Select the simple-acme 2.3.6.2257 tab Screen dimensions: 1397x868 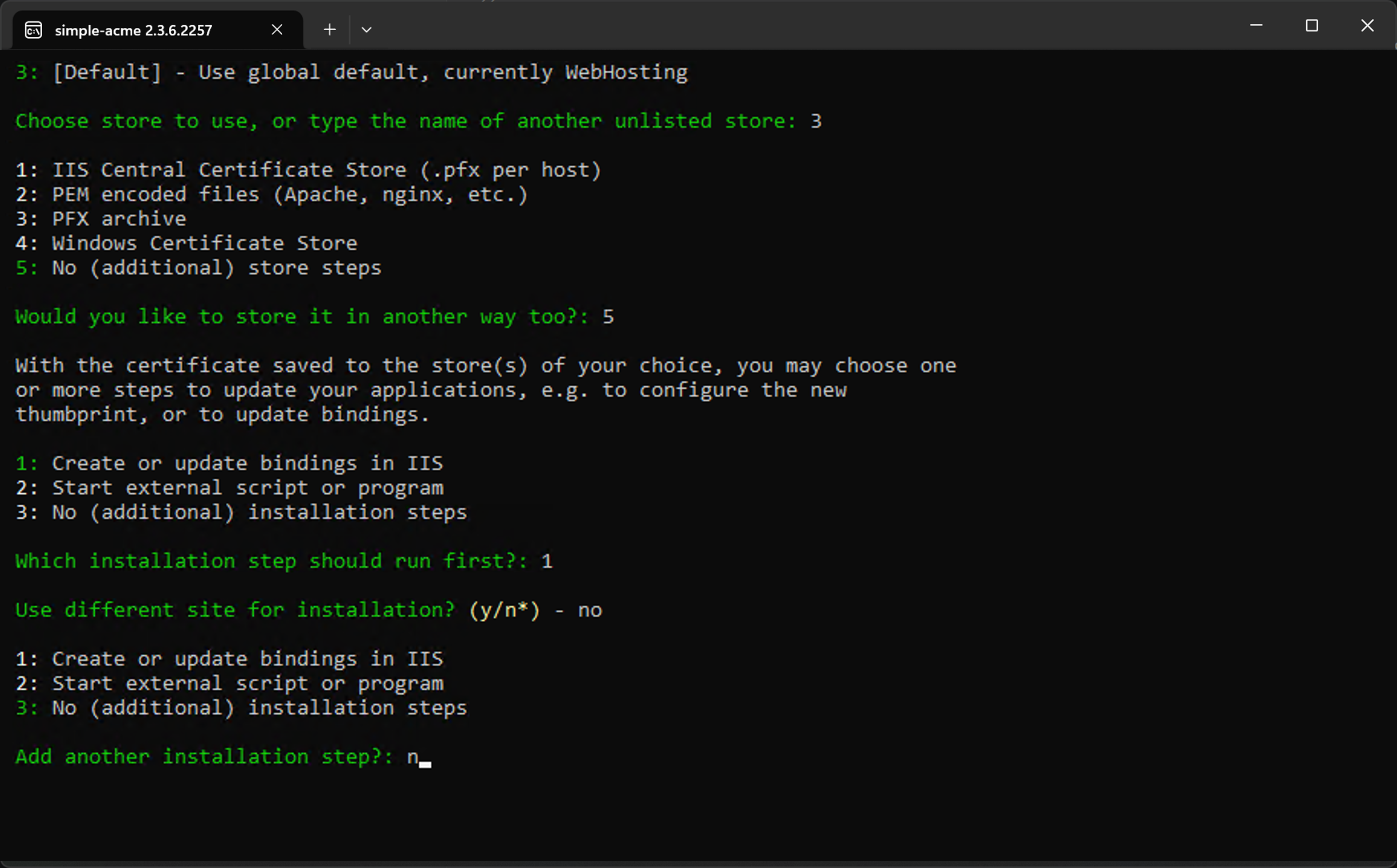click(133, 30)
